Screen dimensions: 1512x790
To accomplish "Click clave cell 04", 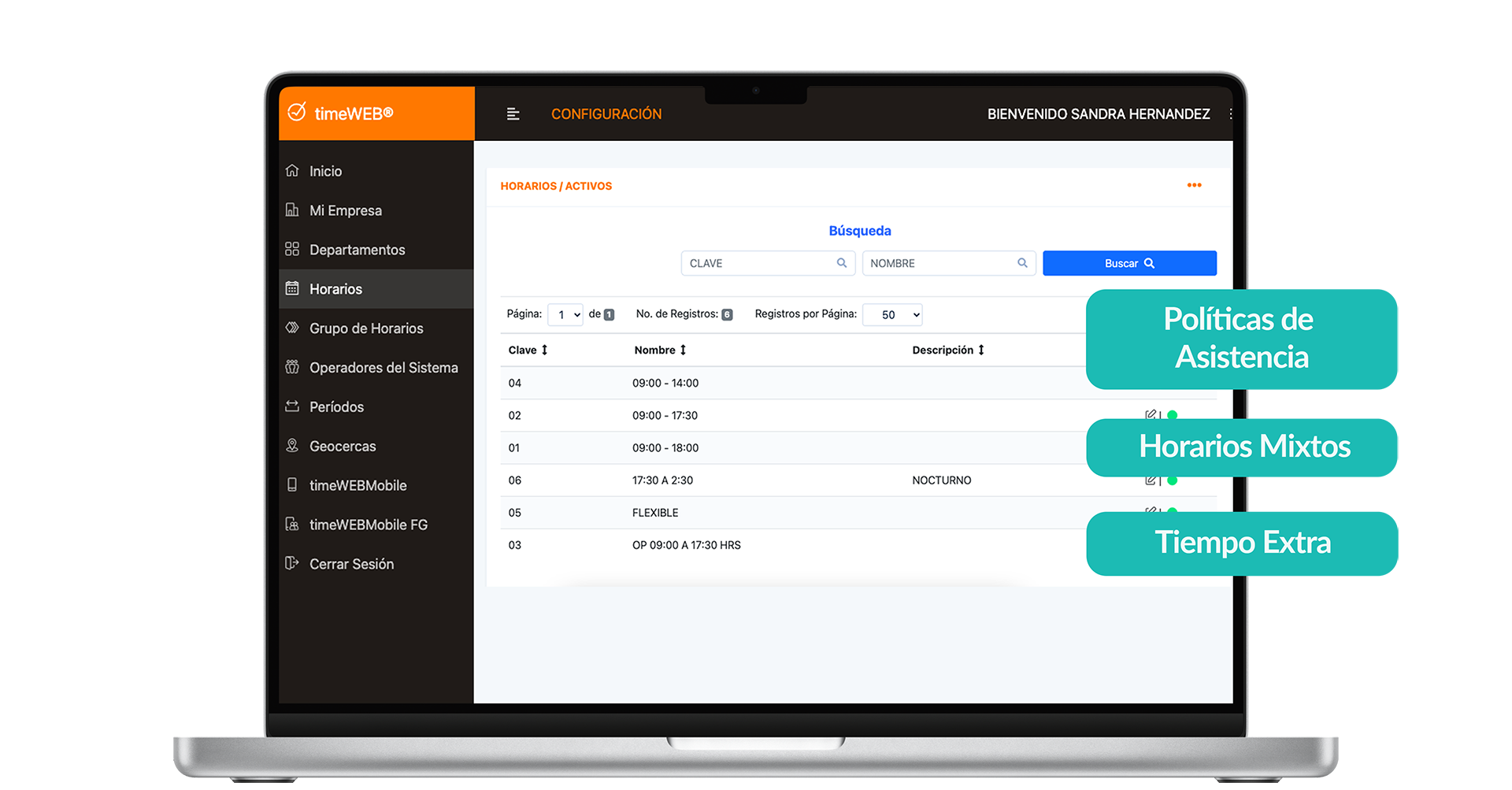I will pos(514,383).
